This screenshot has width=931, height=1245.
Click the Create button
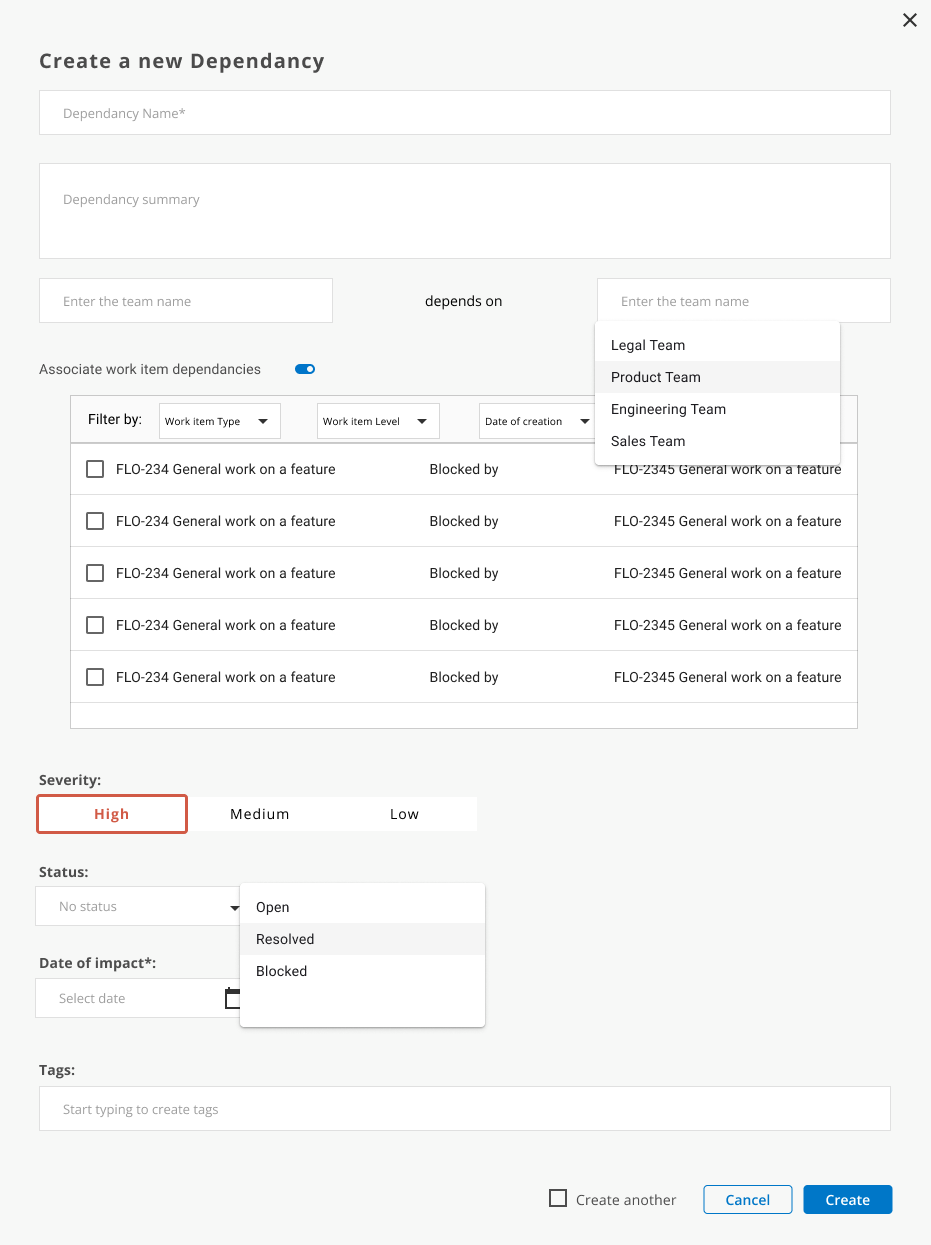coord(847,1199)
